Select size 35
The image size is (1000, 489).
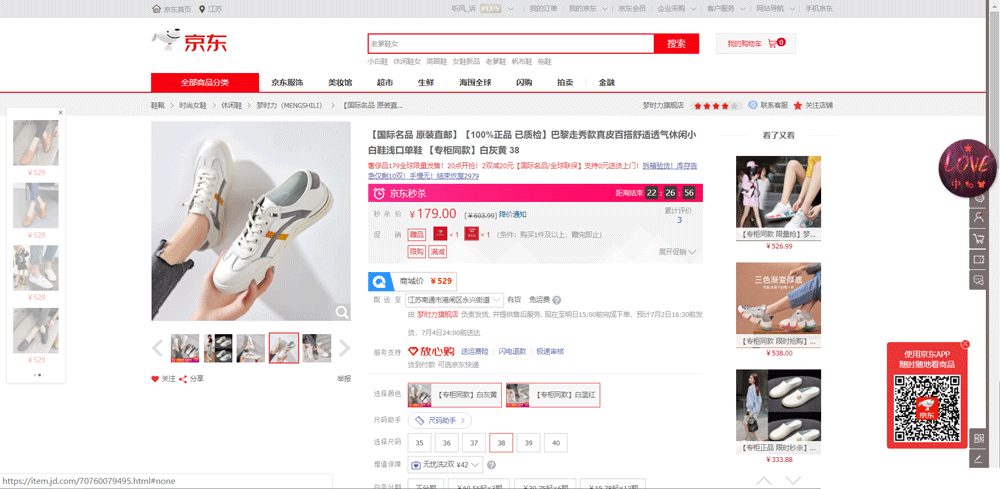[x=419, y=443]
